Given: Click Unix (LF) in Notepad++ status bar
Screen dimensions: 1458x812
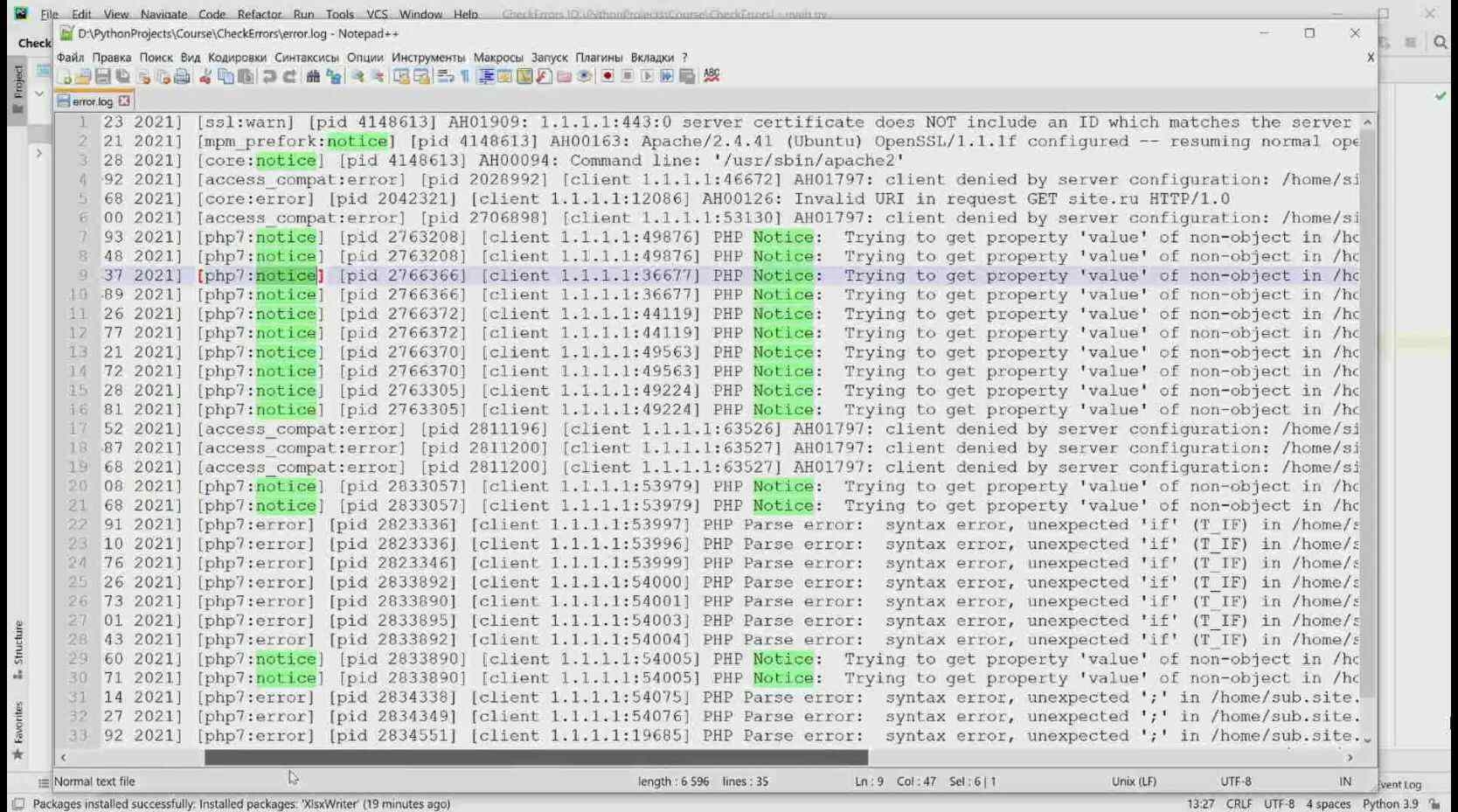Looking at the screenshot, I should [1134, 781].
